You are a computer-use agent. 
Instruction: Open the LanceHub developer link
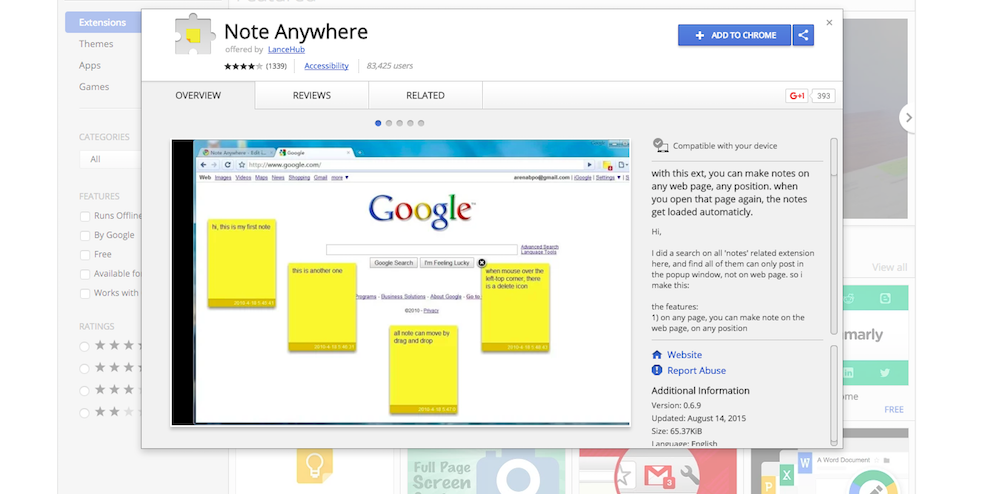coord(287,49)
